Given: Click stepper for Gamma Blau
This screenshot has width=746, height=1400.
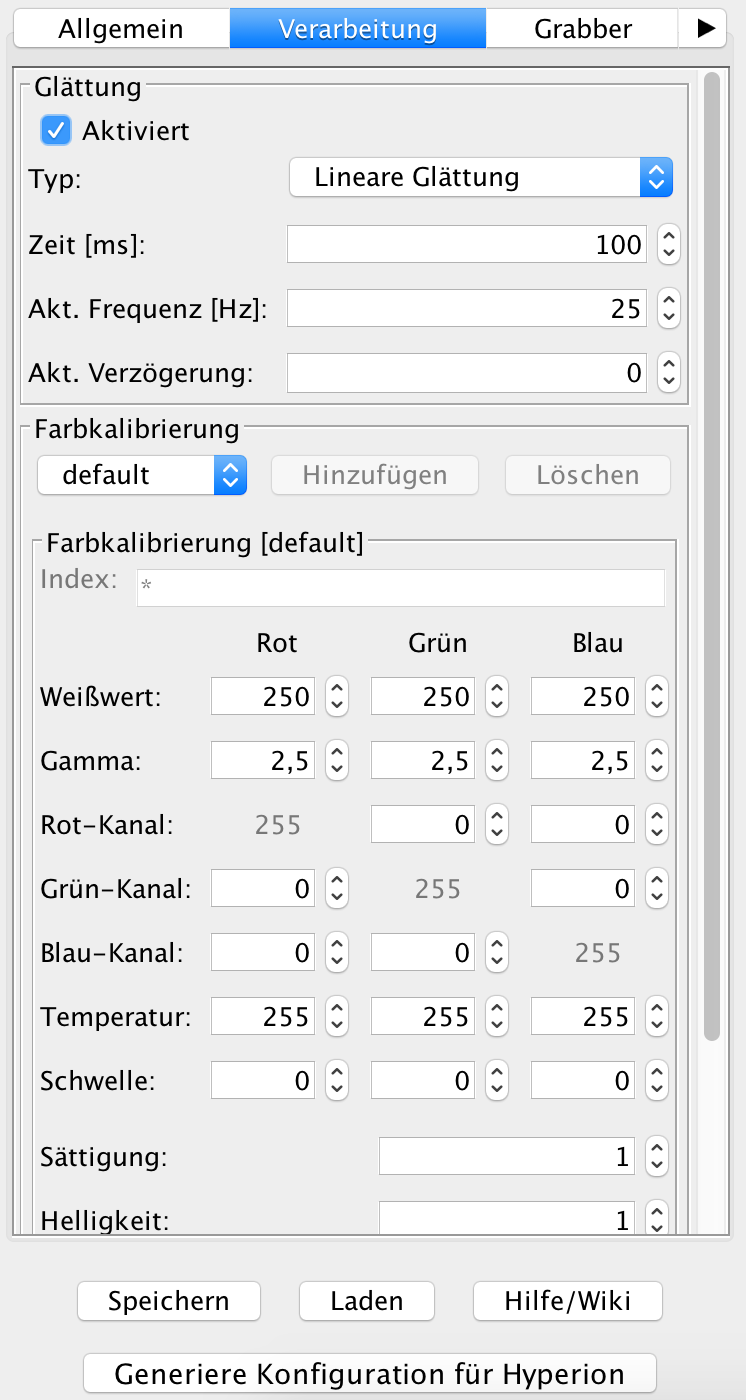Looking at the screenshot, I should tap(656, 761).
